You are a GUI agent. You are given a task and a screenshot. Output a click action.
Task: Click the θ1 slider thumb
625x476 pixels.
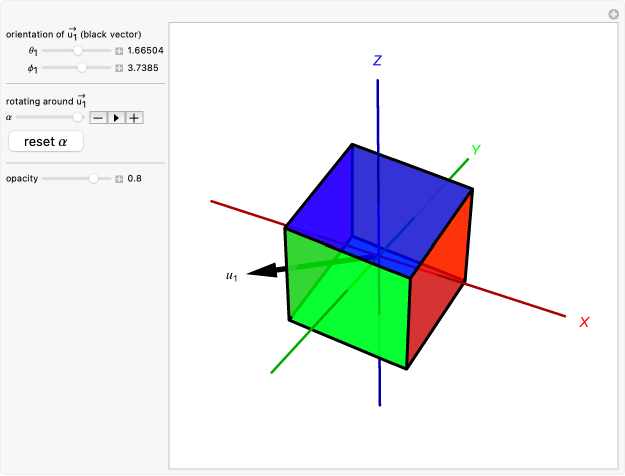point(77,50)
